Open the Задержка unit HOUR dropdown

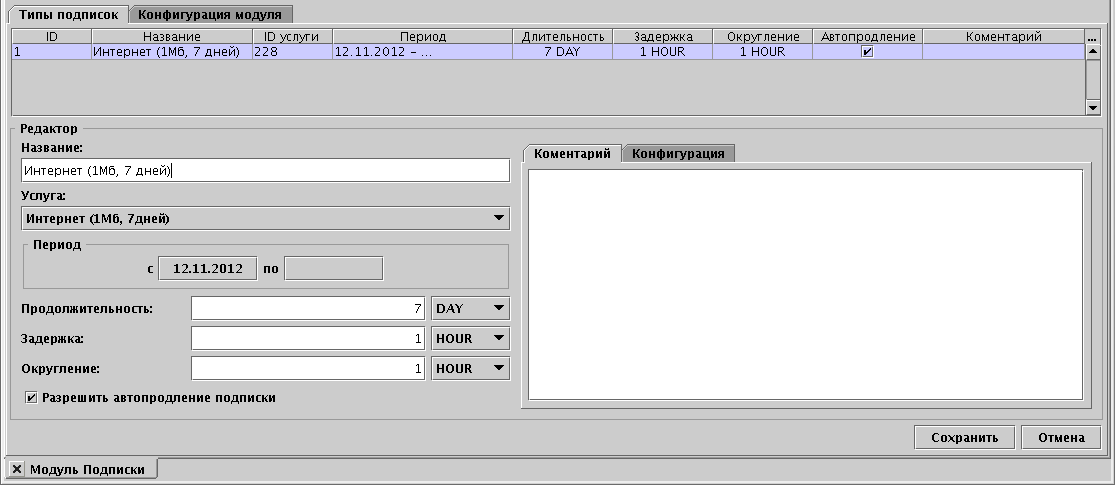coord(470,339)
